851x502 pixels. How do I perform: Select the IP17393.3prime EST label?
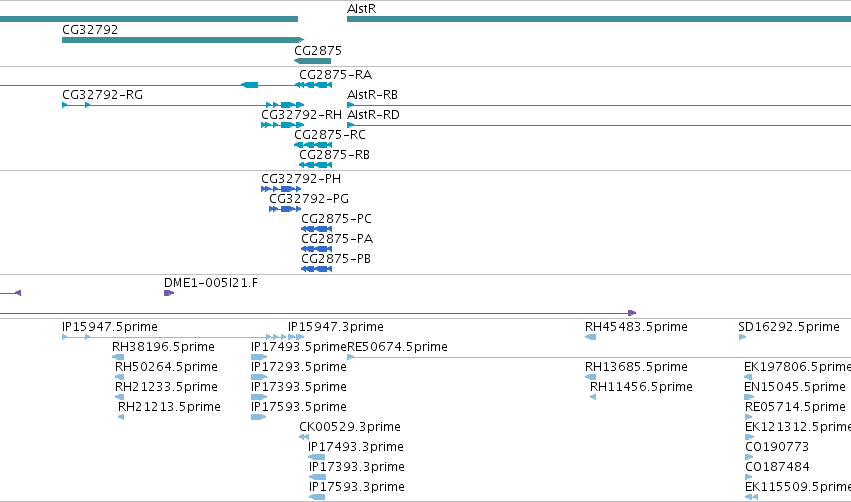[x=357, y=467]
